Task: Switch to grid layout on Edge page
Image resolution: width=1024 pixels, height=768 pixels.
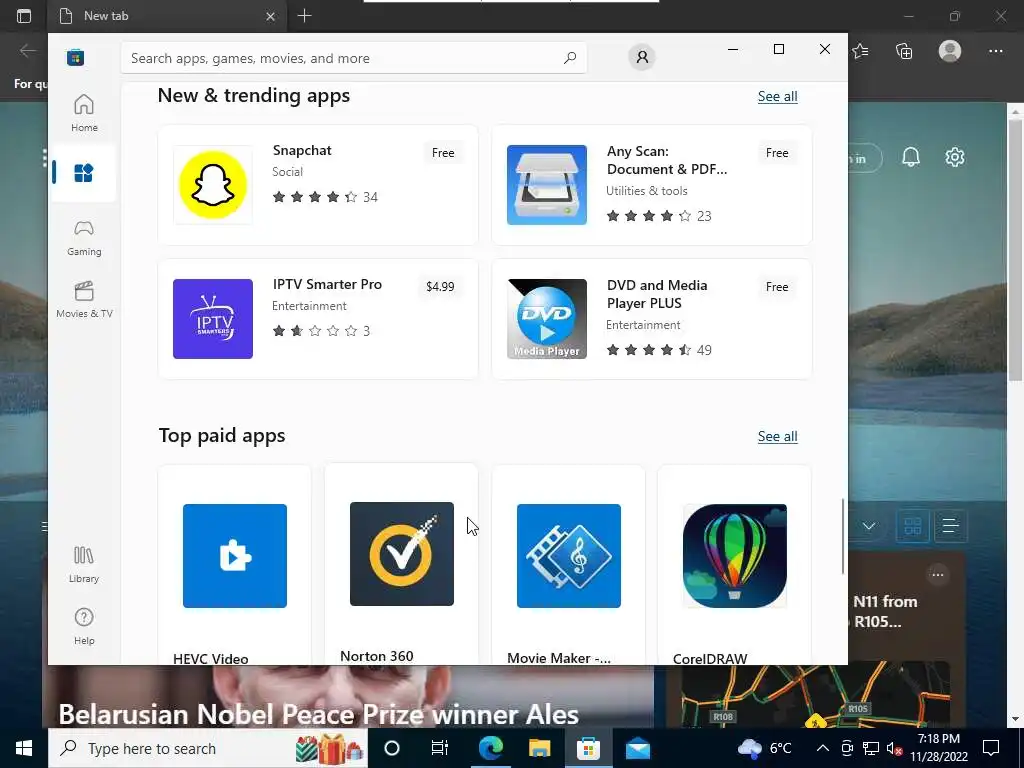Action: (x=912, y=526)
